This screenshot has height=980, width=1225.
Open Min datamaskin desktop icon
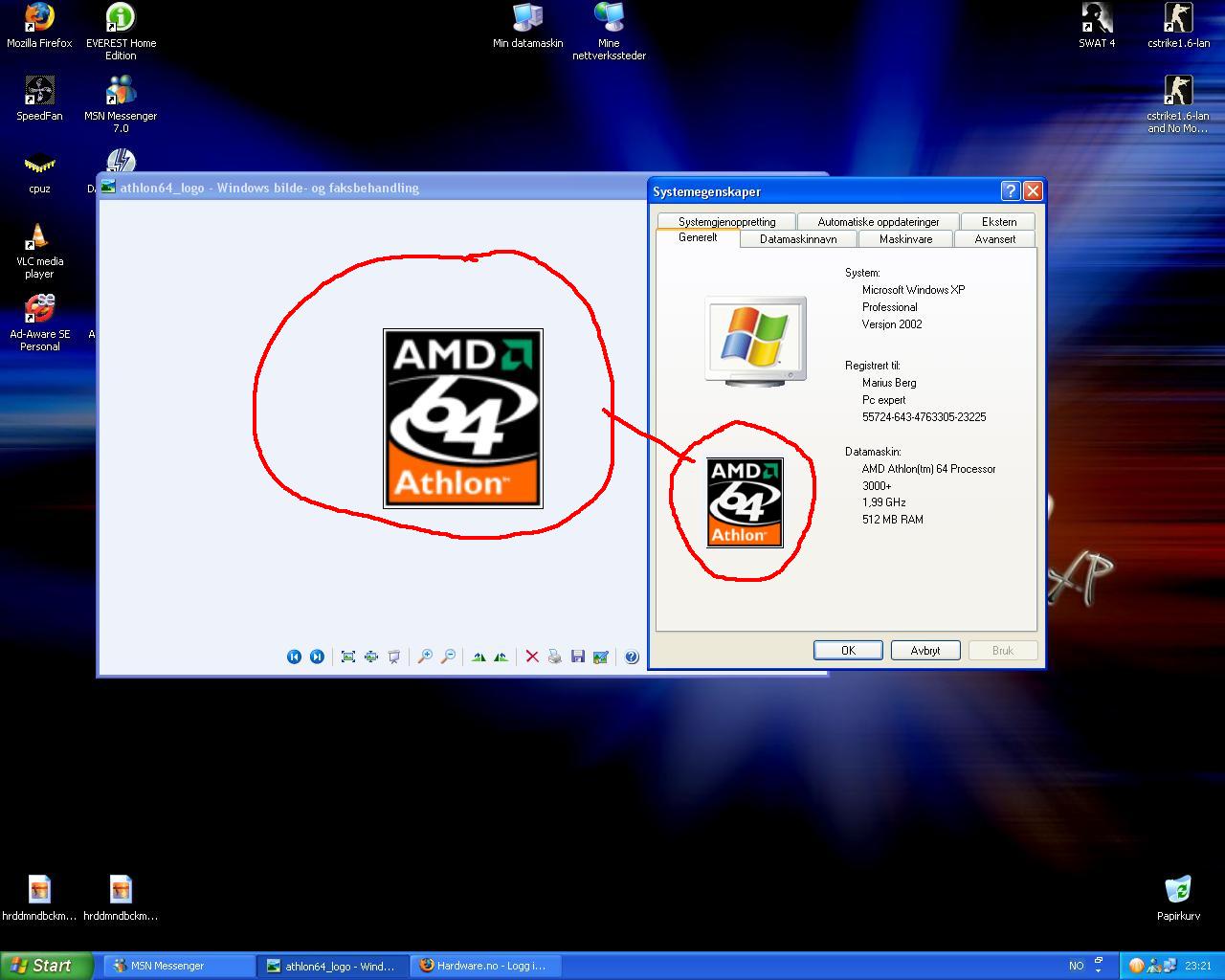[x=528, y=26]
